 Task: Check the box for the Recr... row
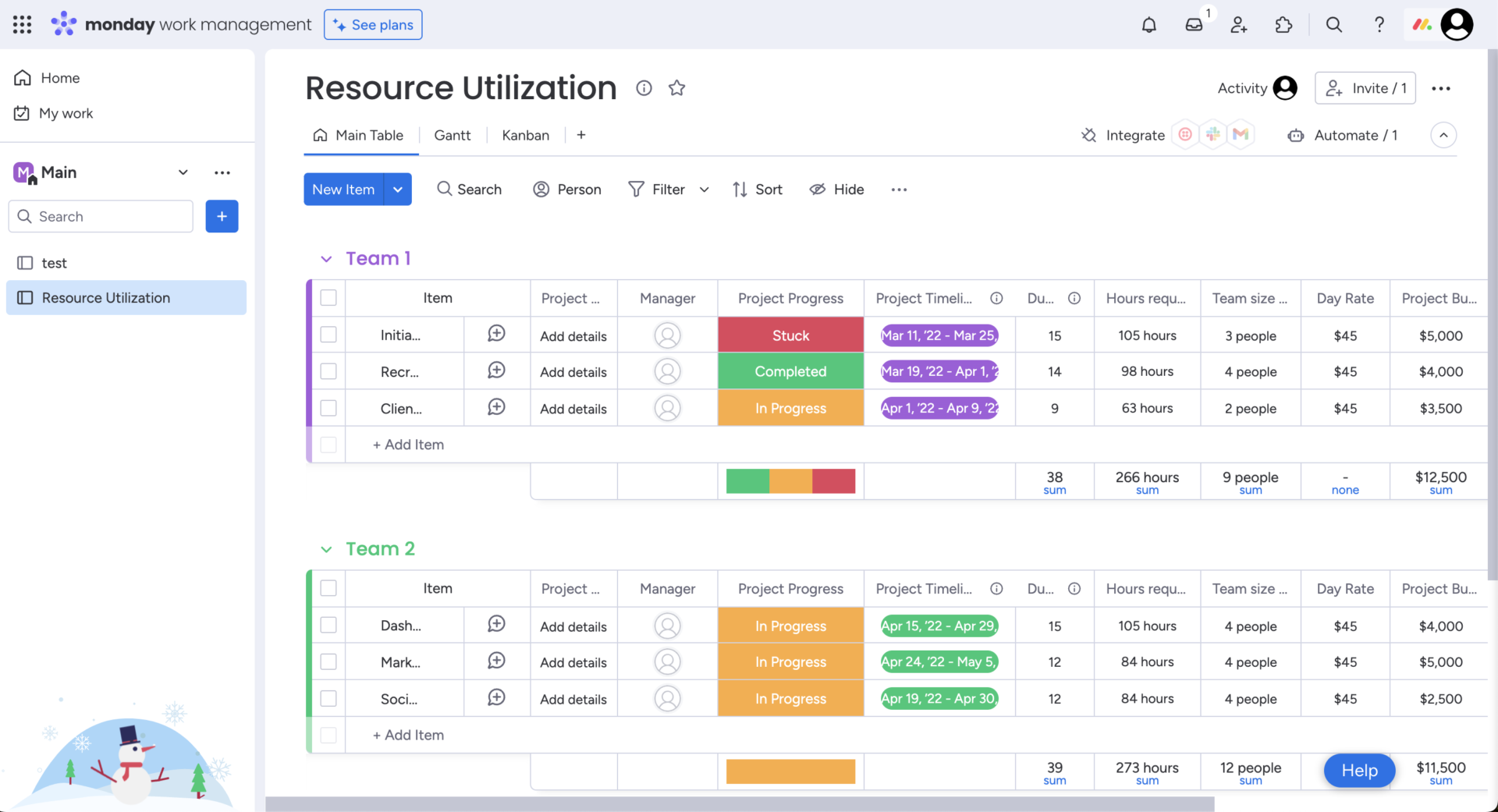point(328,371)
